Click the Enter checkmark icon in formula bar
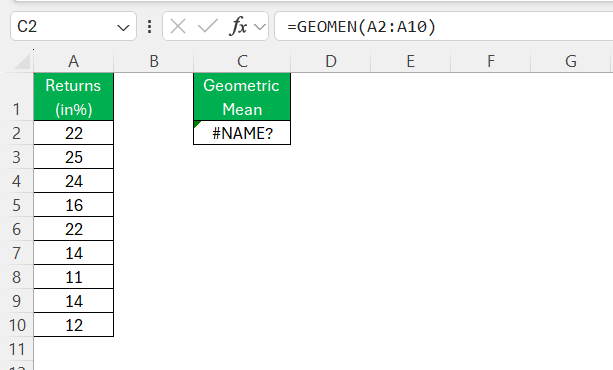The height and width of the screenshot is (370, 613). [x=208, y=27]
